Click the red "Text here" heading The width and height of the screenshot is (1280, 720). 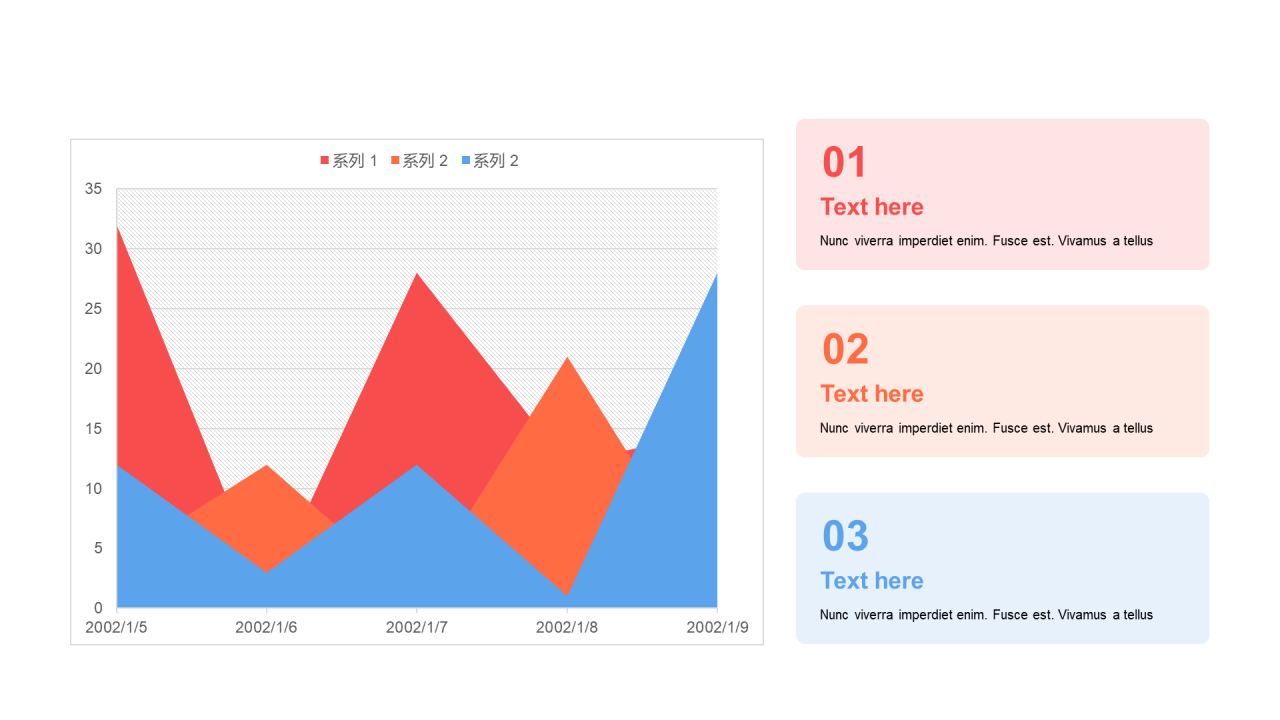click(x=872, y=207)
